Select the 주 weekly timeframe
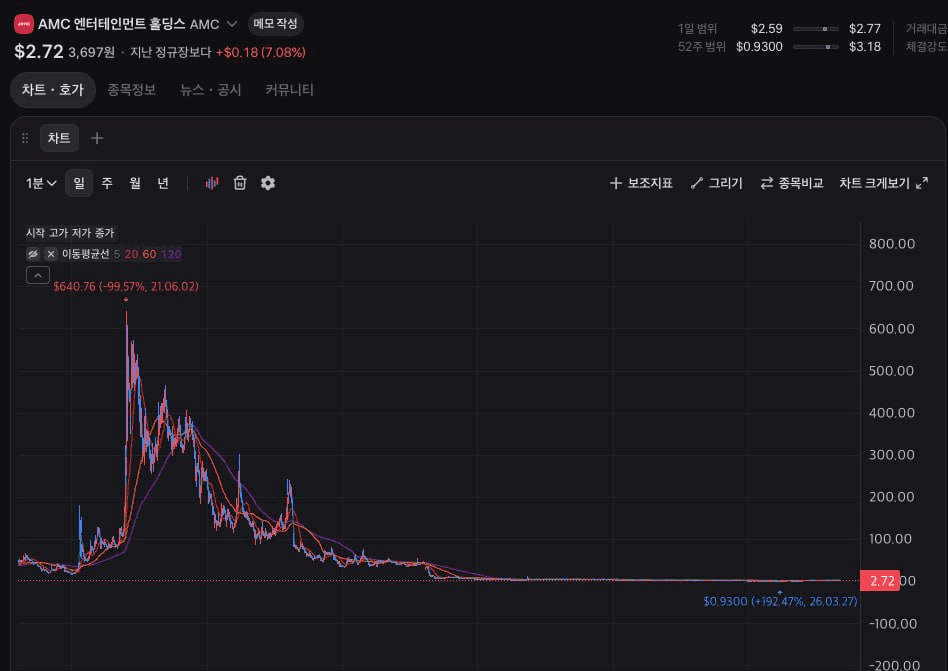 [107, 183]
